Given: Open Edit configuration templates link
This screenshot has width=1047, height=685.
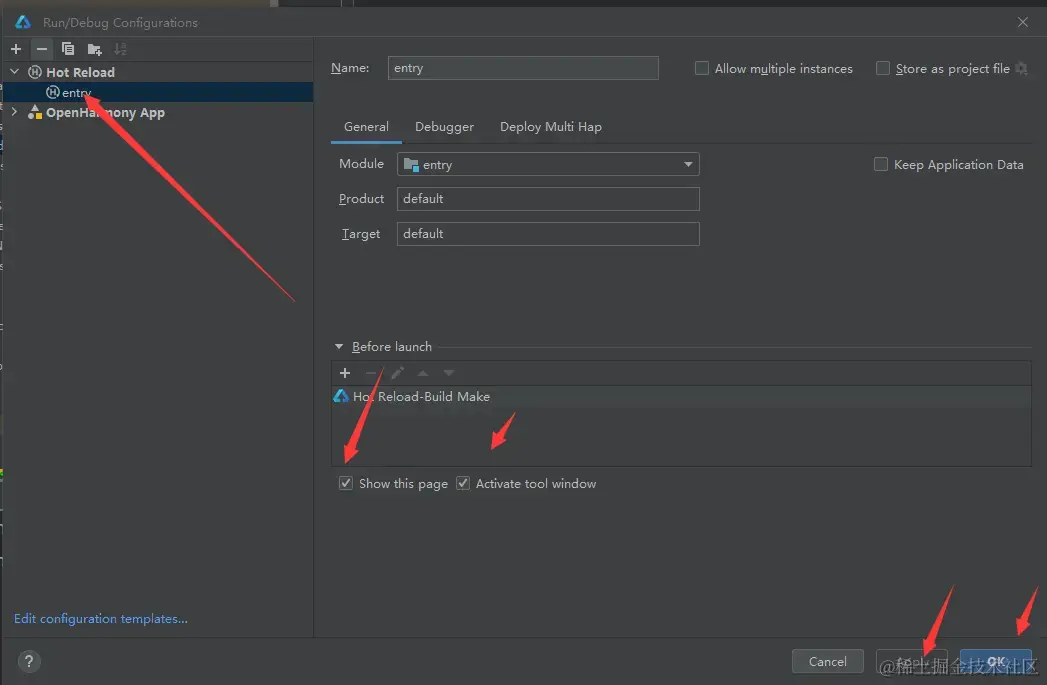Looking at the screenshot, I should pyautogui.click(x=101, y=619).
